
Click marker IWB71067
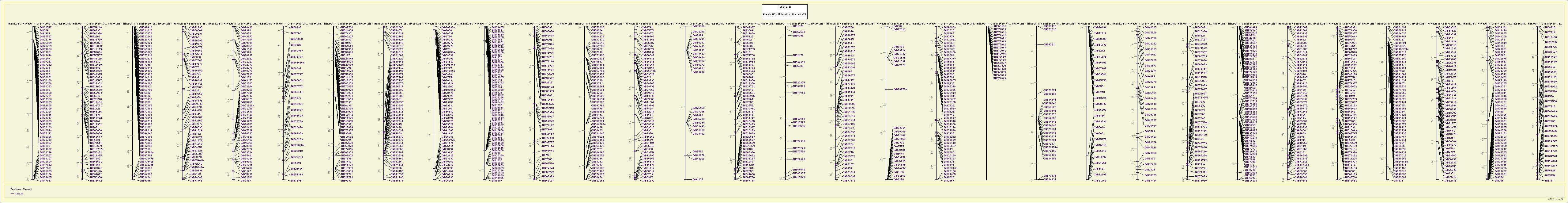point(296,180)
